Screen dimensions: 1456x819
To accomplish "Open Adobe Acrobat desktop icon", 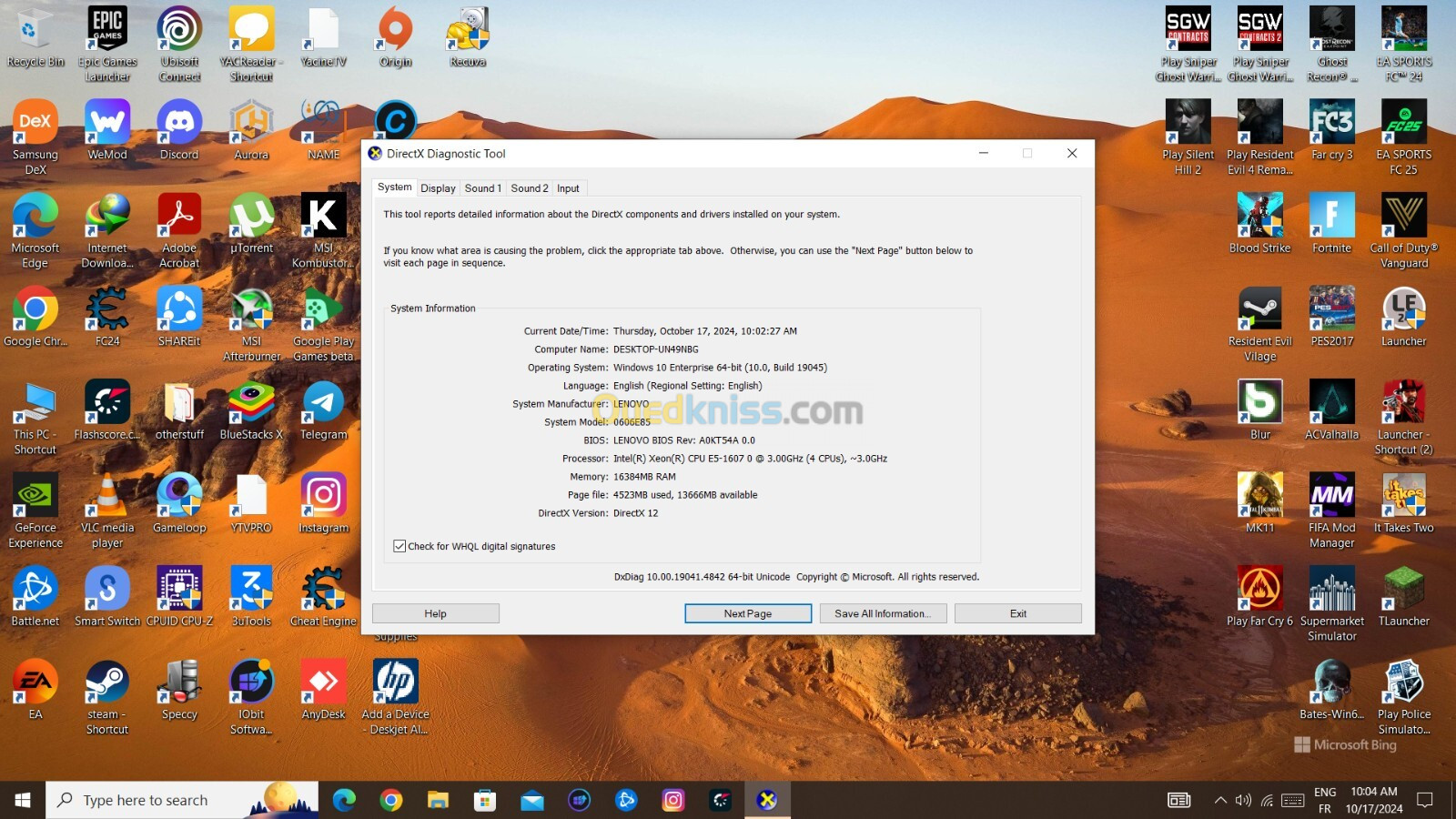I will (179, 230).
